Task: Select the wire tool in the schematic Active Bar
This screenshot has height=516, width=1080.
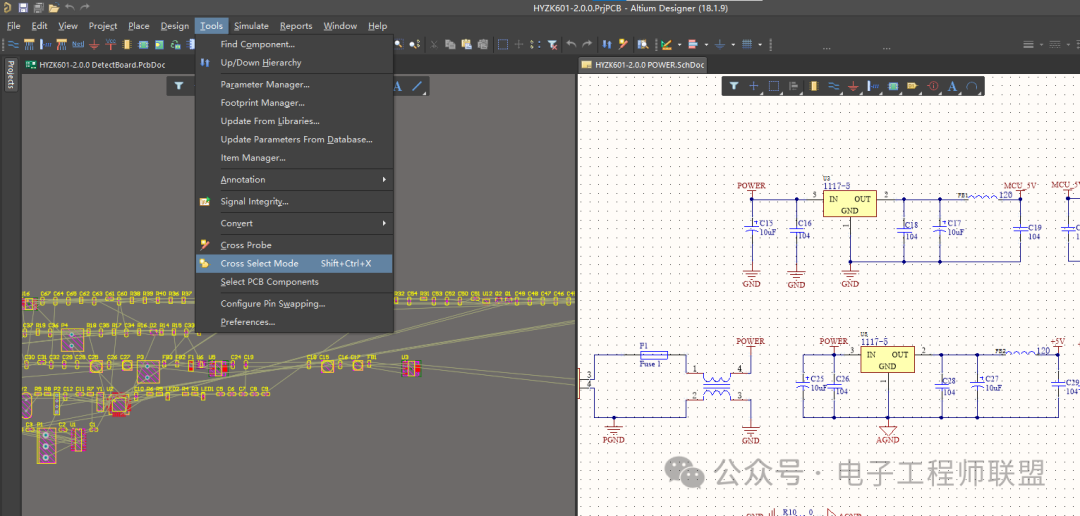Action: point(833,86)
